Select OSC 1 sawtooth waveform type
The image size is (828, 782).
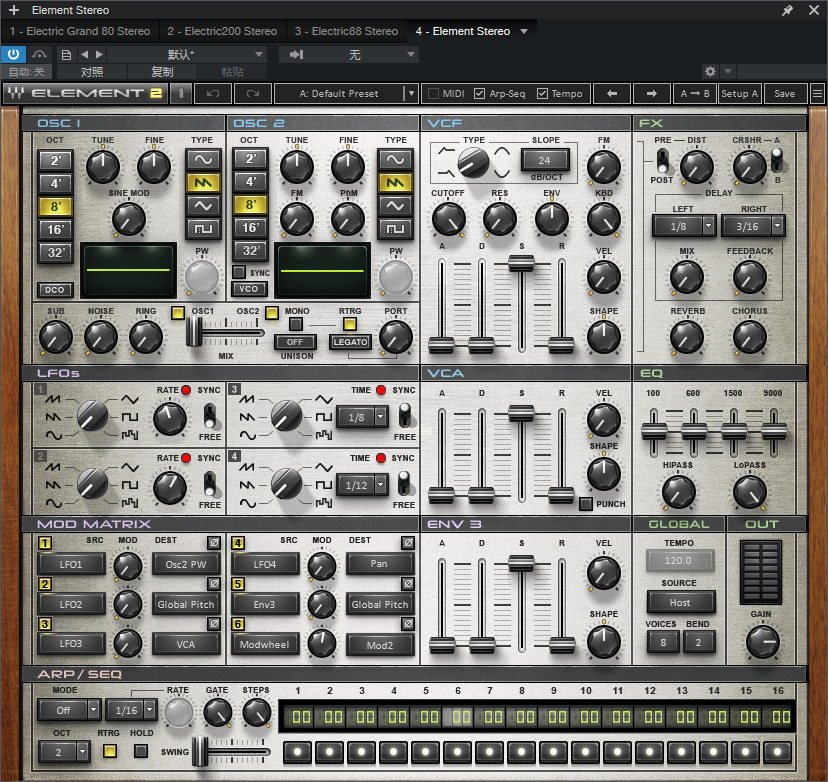click(203, 183)
